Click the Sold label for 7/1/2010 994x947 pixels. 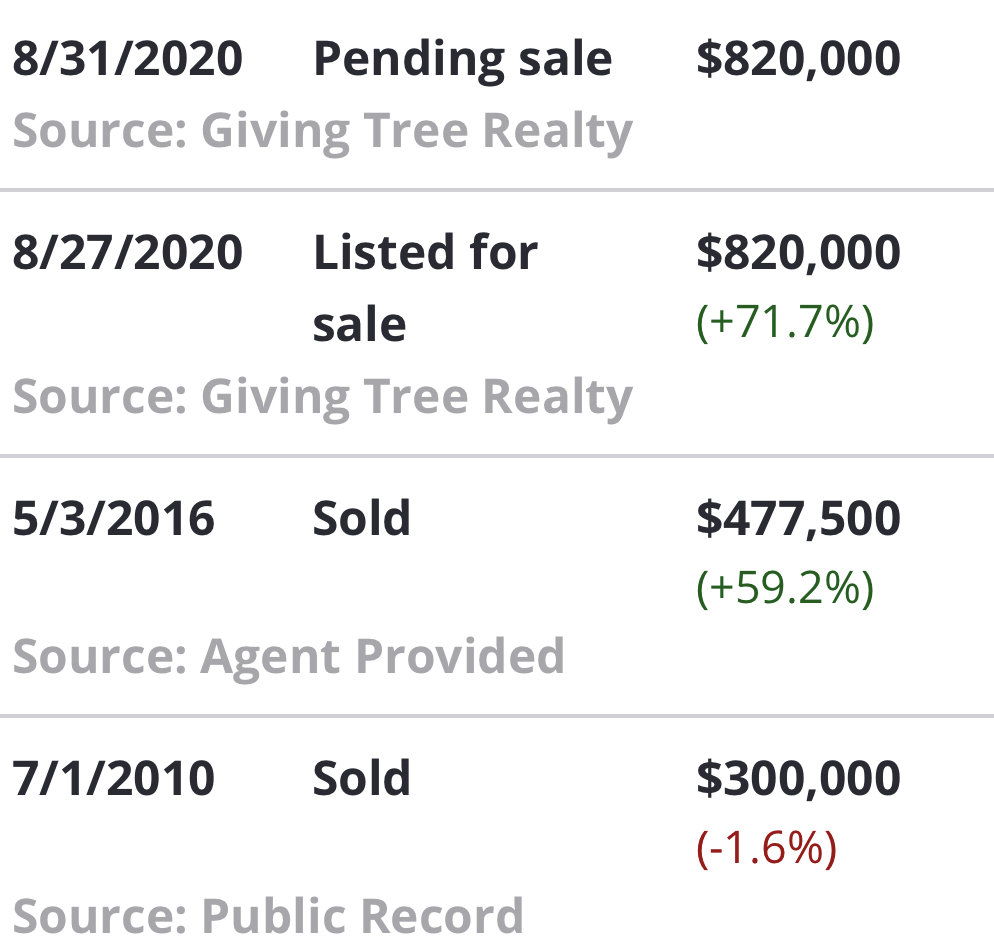(361, 778)
